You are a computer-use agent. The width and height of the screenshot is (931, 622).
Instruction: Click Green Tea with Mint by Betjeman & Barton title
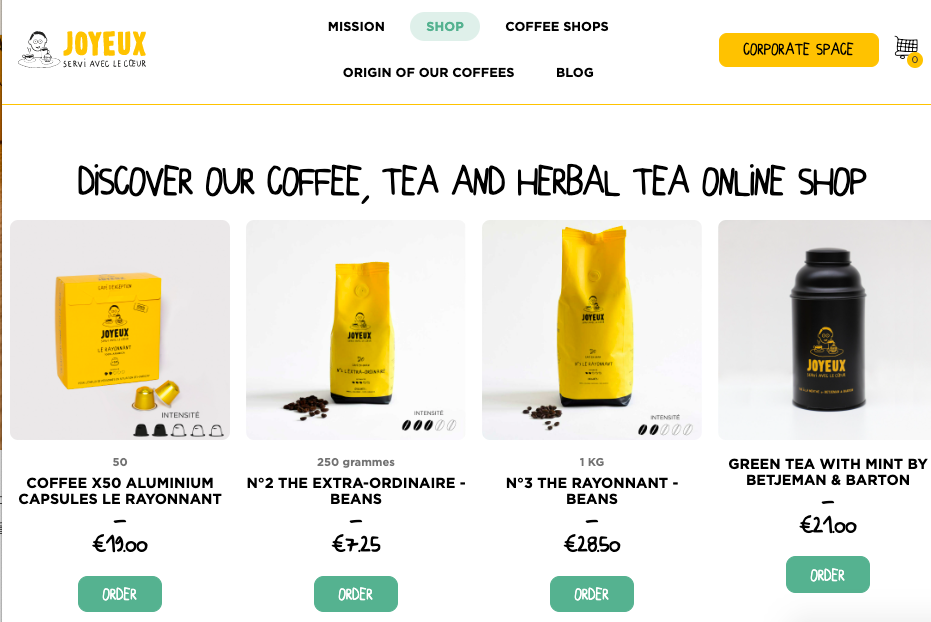click(x=828, y=472)
